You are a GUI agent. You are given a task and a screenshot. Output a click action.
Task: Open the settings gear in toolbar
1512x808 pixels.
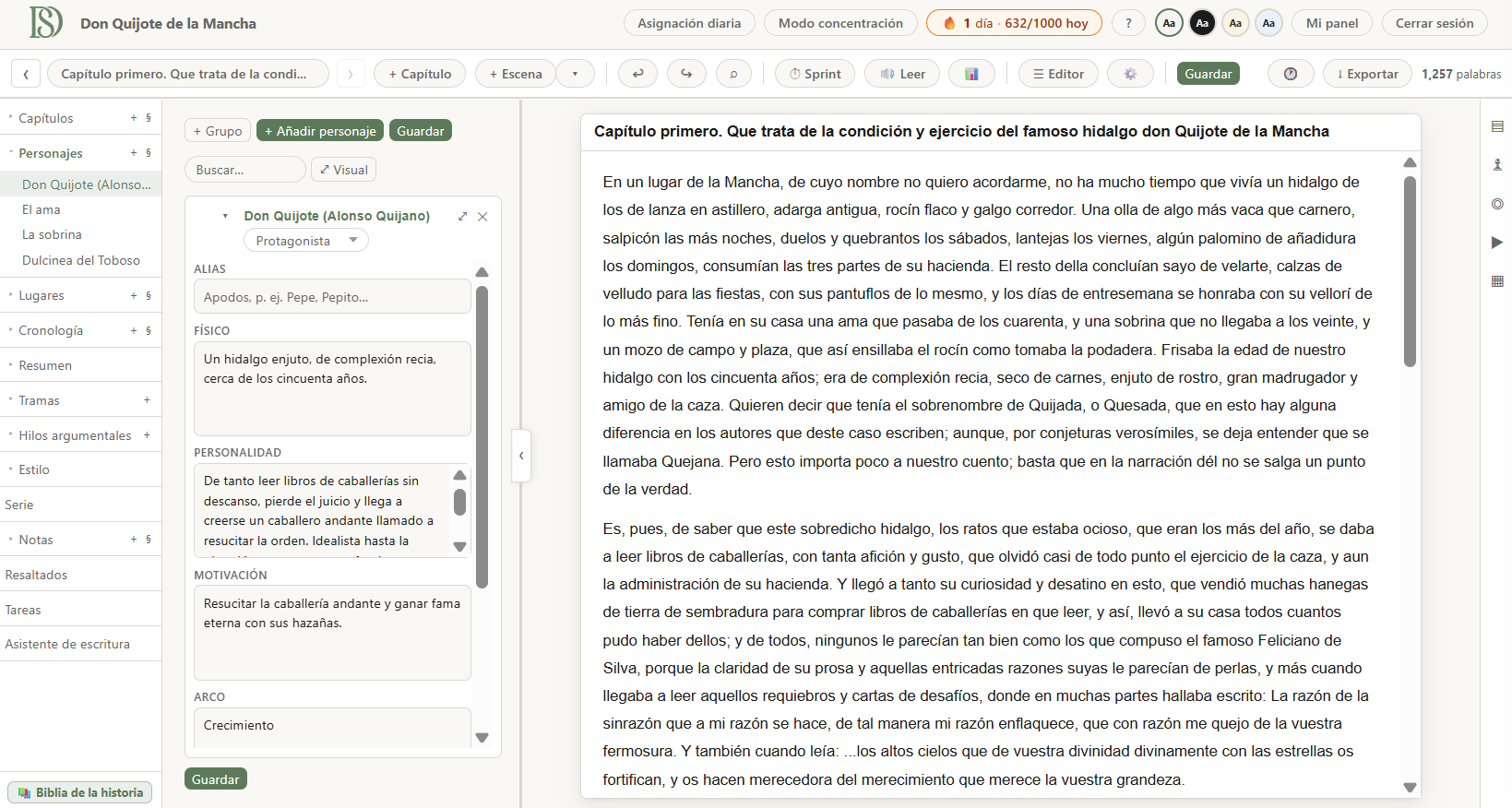1130,74
